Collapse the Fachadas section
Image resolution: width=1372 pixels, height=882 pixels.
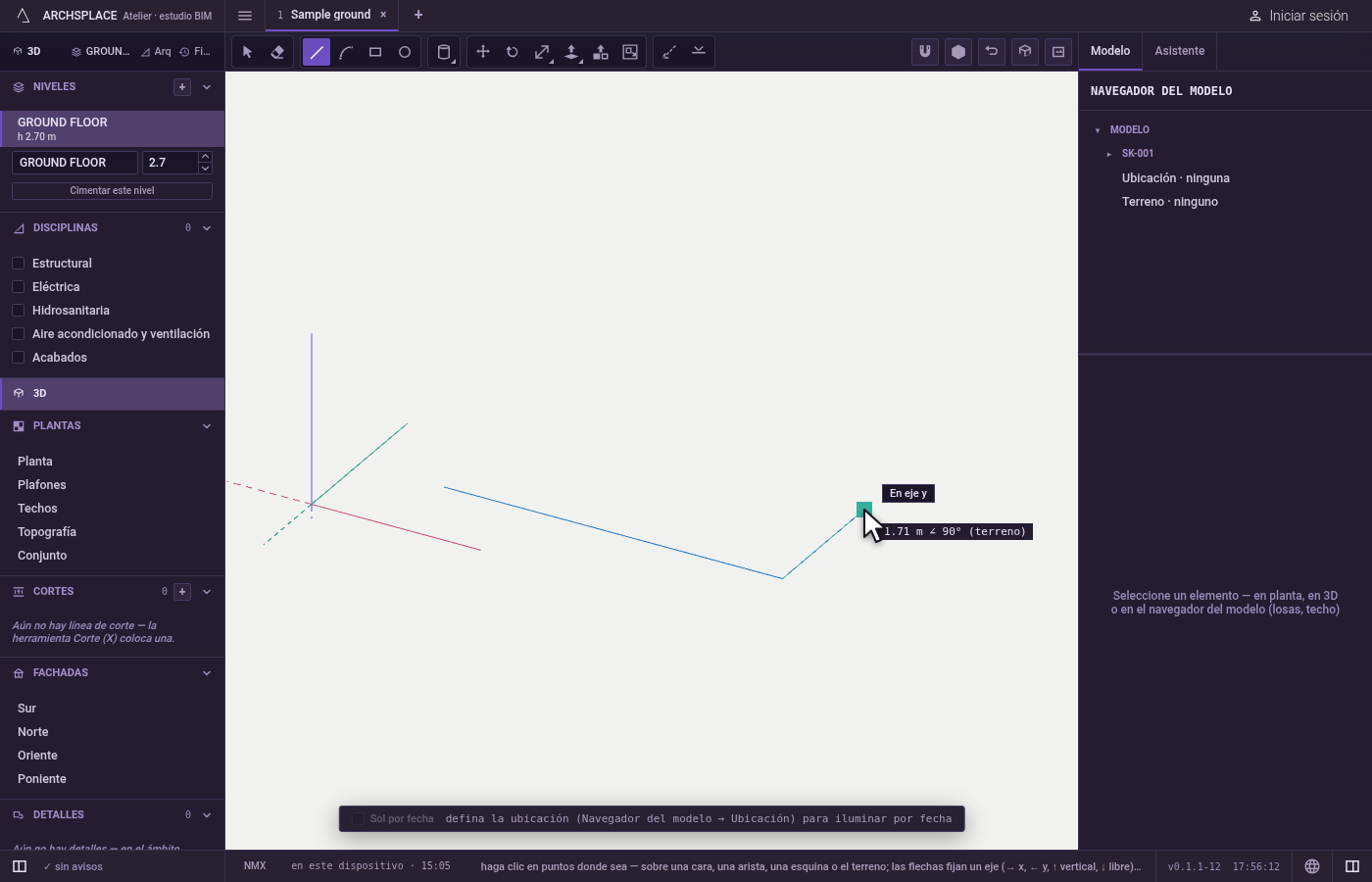(207, 673)
